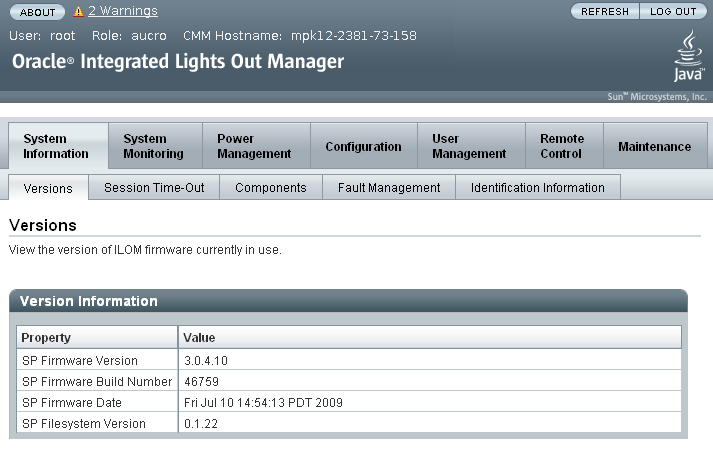713x450 pixels.
Task: Open the Remote Control tab
Action: pyautogui.click(x=564, y=146)
